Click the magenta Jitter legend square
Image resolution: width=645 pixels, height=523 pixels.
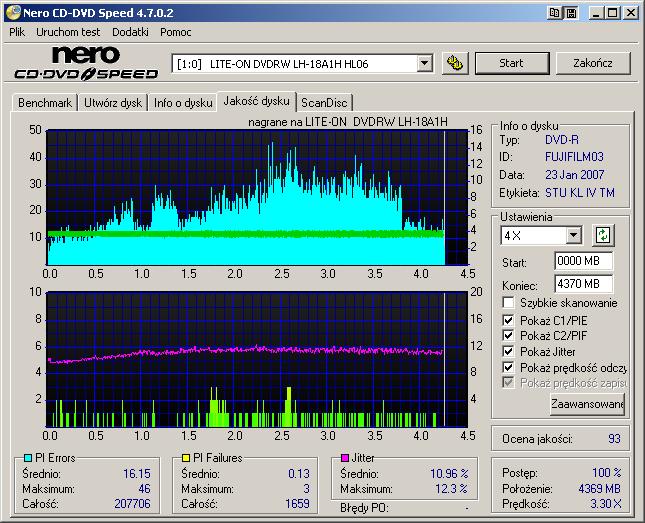(x=345, y=458)
